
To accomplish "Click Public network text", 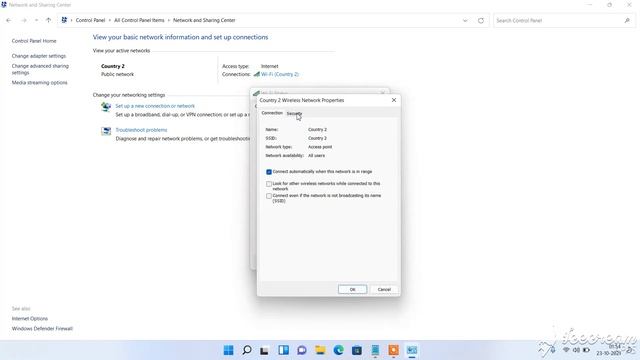I will (x=118, y=75).
